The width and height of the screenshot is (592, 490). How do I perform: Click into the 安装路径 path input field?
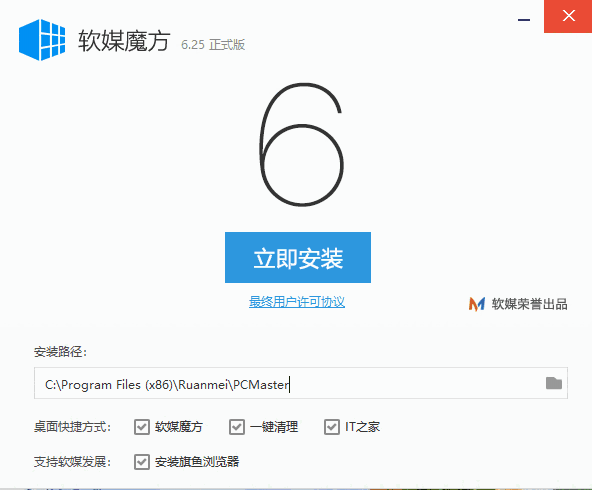[301, 383]
